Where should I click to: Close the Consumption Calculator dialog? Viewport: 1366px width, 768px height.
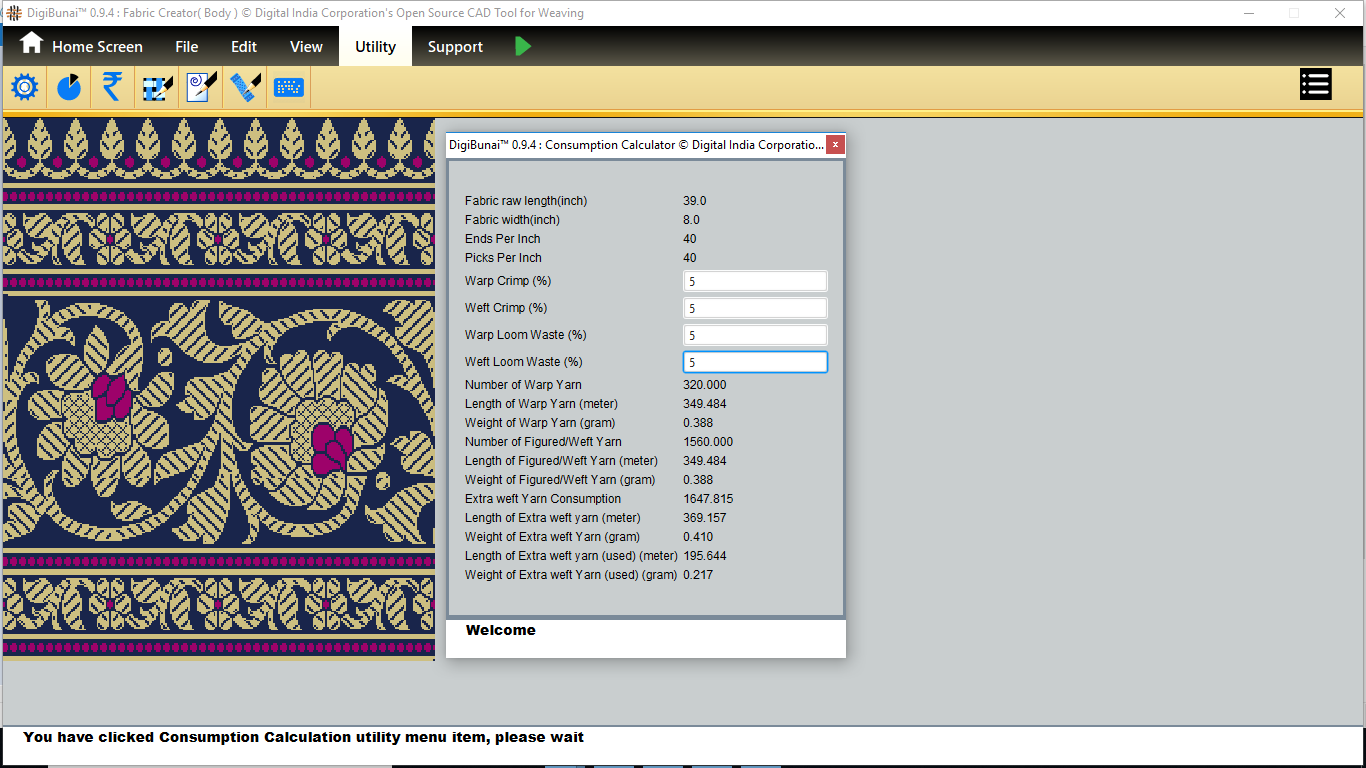pyautogui.click(x=835, y=145)
